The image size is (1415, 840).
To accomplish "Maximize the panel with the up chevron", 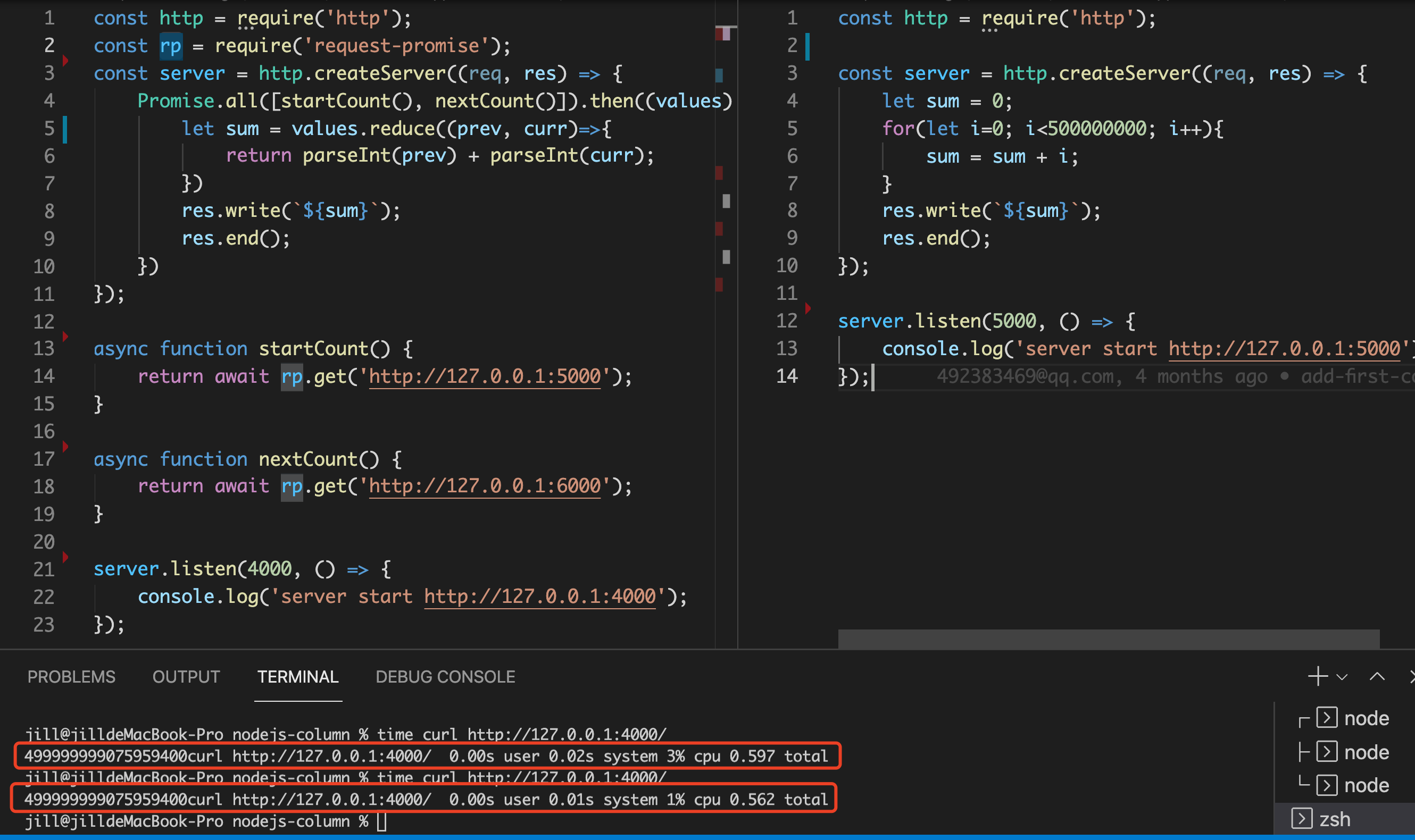I will (x=1377, y=676).
